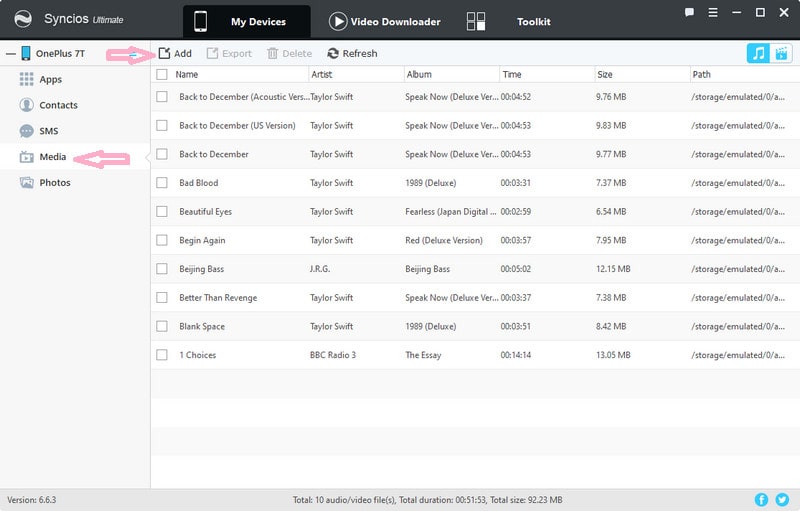Check Back to December (Acoustic Version) row
This screenshot has width=800, height=511.
[162, 96]
